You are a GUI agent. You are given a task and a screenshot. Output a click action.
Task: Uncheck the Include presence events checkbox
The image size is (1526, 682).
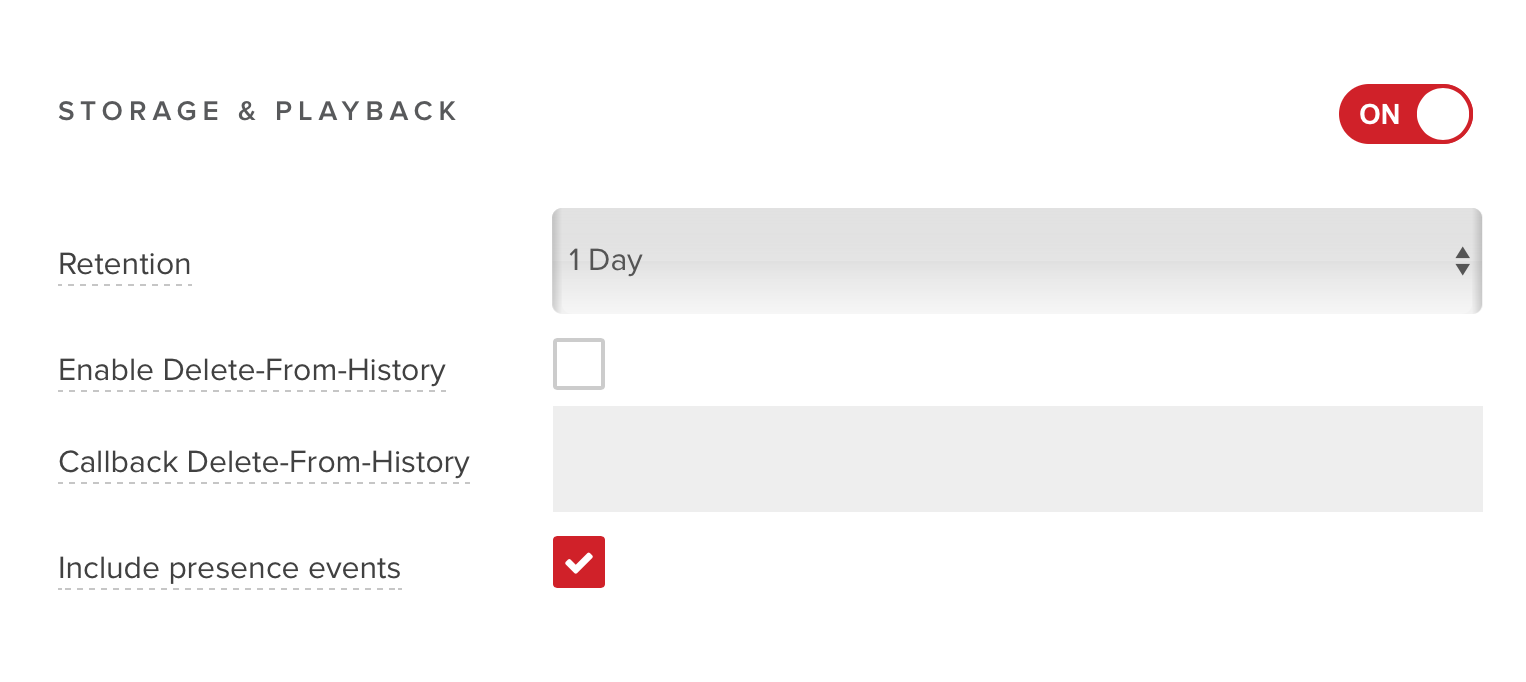click(579, 562)
